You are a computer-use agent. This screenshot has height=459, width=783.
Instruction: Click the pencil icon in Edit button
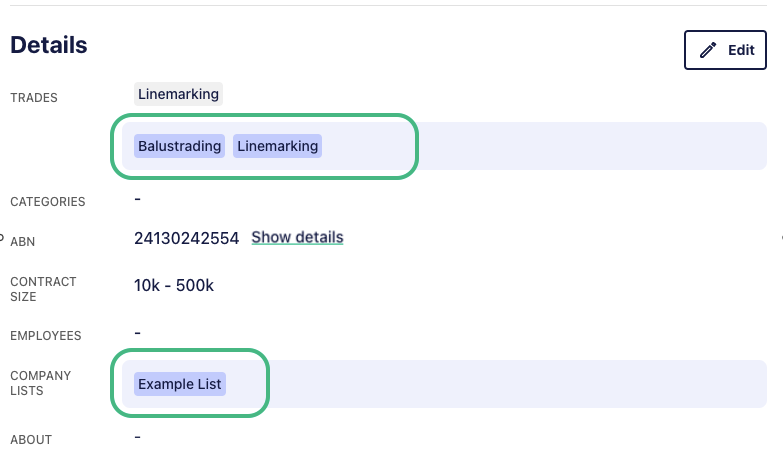[x=708, y=50]
